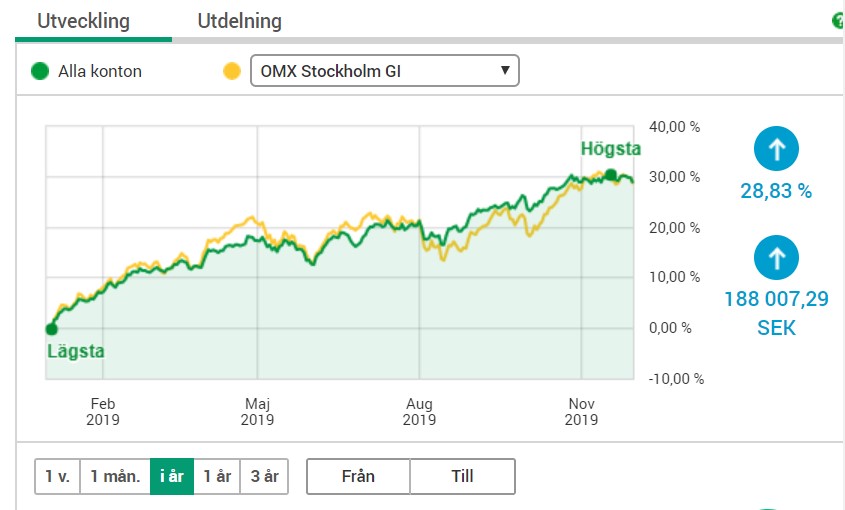Click the up-arrow icon above 28,83 %
Image resolution: width=845 pixels, height=510 pixels.
(776, 148)
